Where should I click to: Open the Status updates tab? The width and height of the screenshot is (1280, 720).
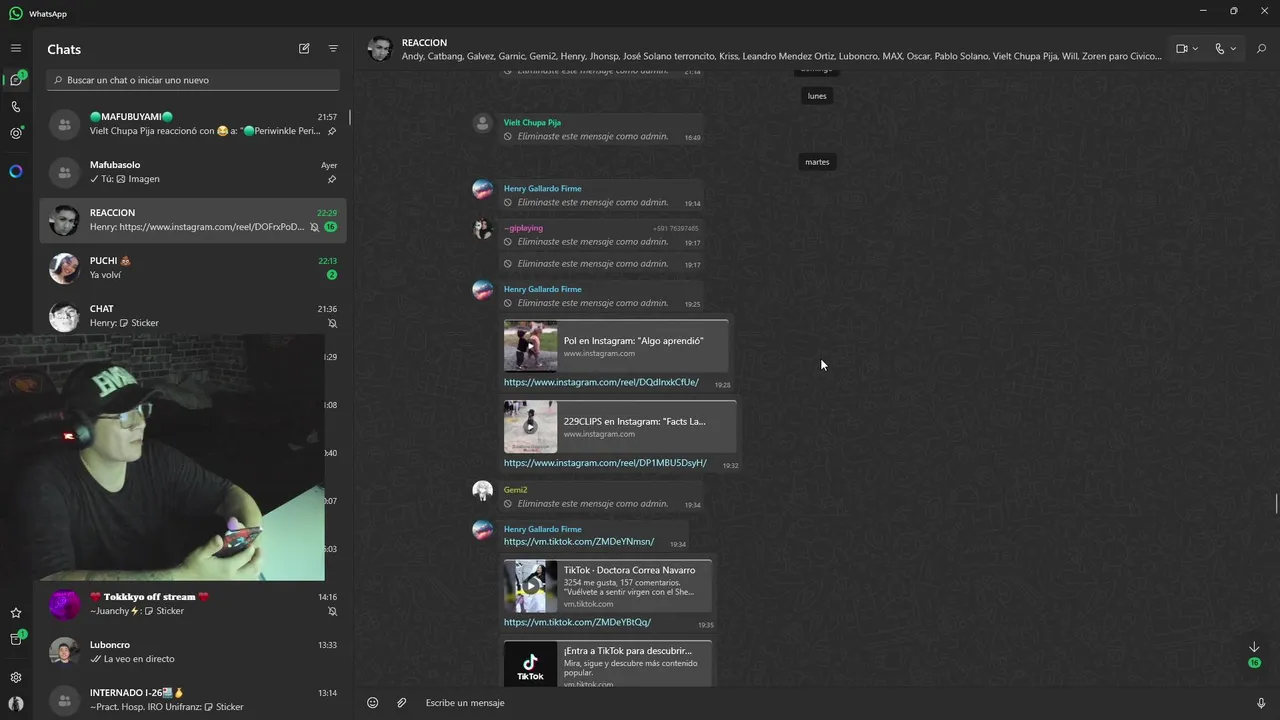[16, 133]
